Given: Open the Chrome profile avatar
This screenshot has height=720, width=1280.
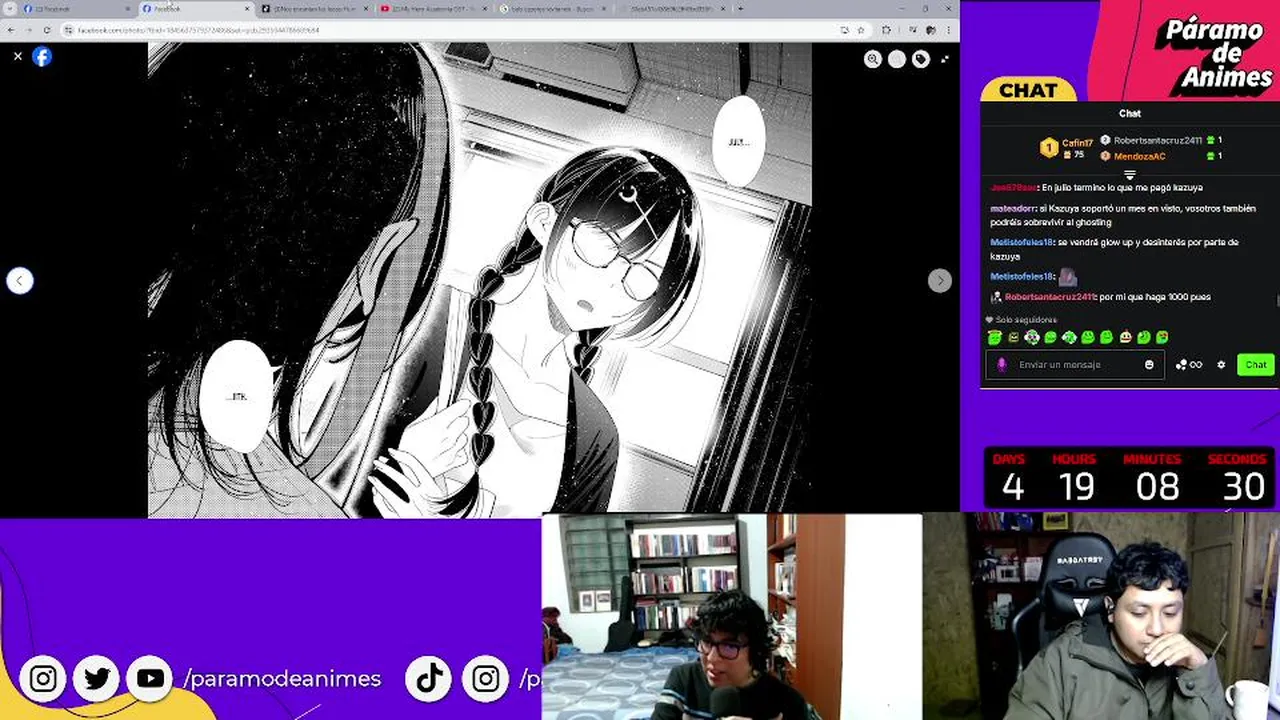Looking at the screenshot, I should coord(929,30).
